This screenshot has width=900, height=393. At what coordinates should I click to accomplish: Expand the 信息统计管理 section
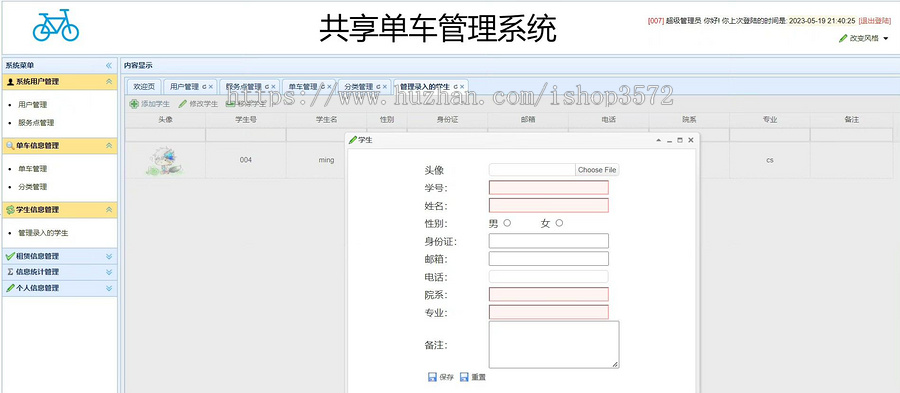coord(108,272)
